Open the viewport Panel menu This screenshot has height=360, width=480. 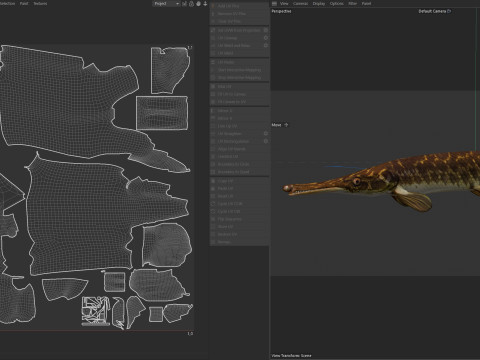366,3
